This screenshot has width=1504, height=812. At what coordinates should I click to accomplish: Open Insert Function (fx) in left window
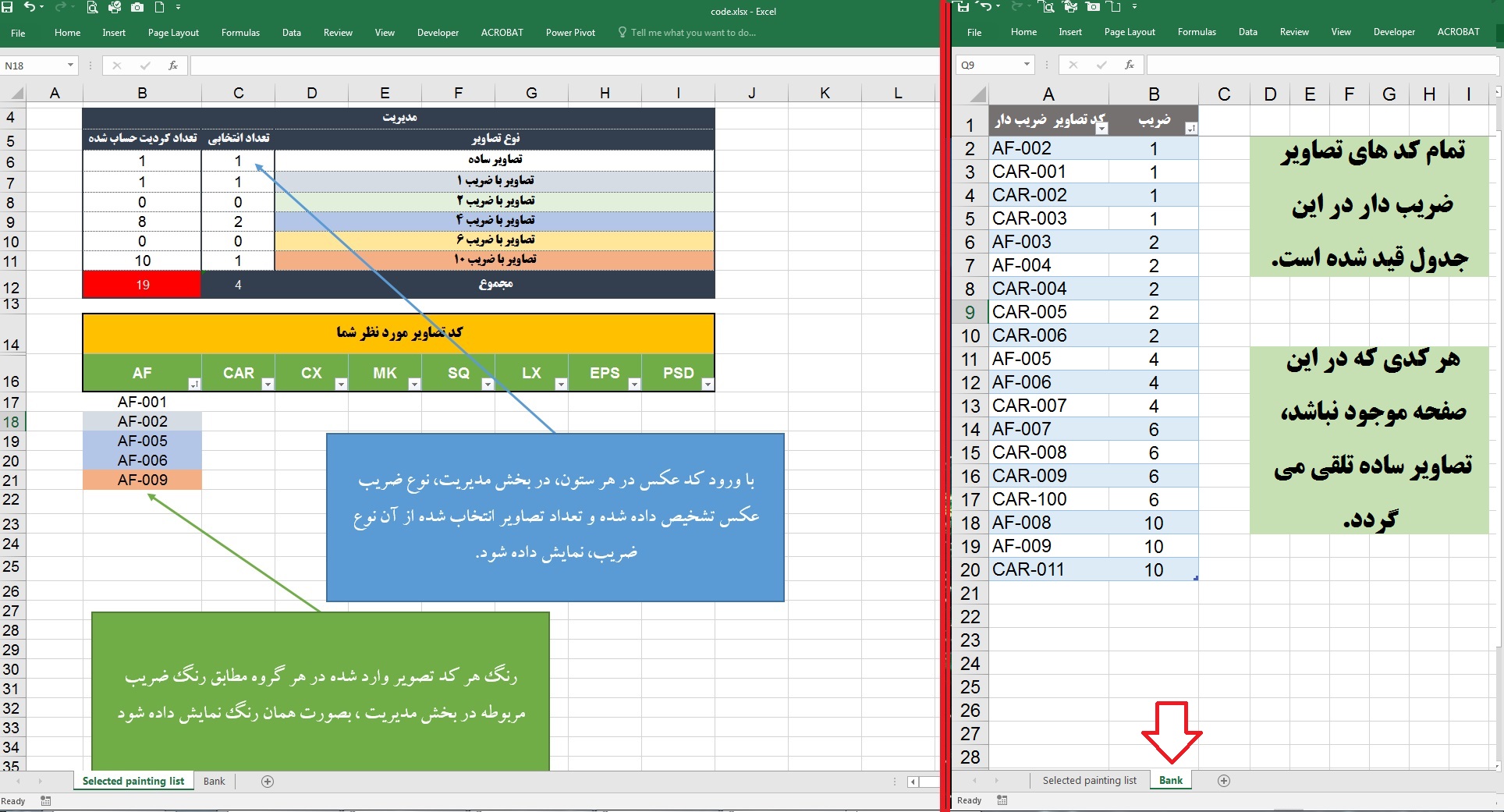[173, 66]
